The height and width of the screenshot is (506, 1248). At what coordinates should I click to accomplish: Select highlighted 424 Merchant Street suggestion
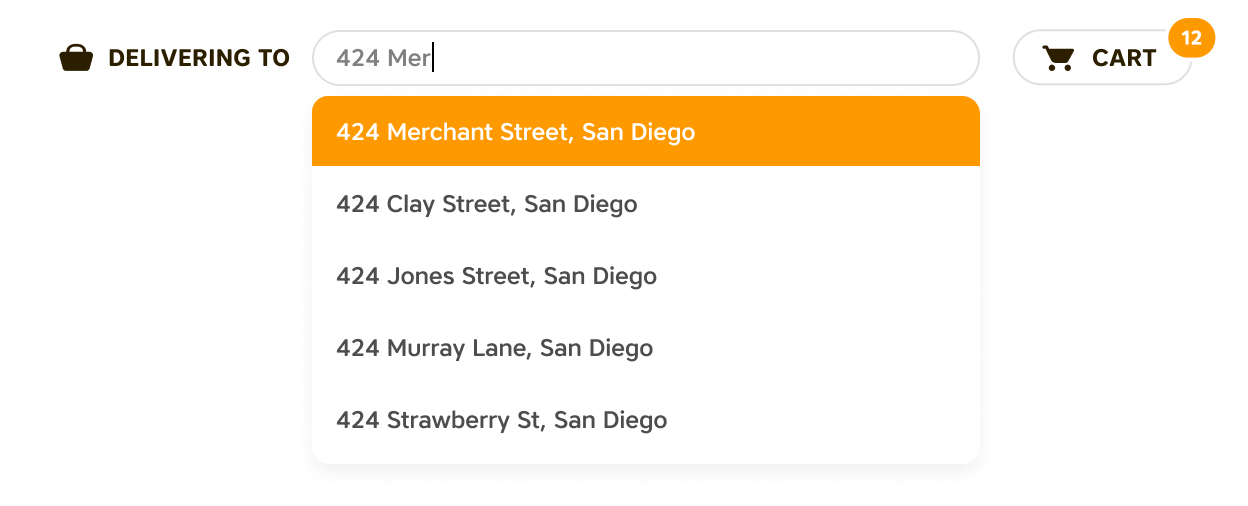click(x=646, y=131)
